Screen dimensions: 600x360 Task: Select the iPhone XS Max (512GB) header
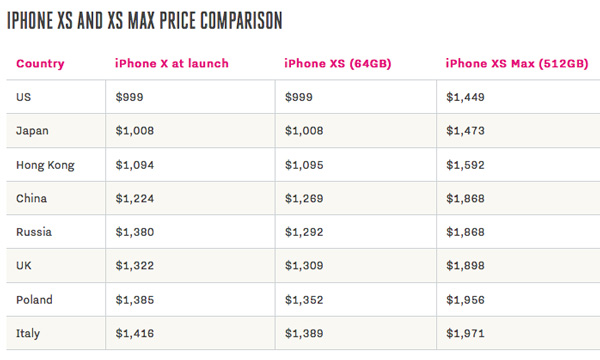517,64
